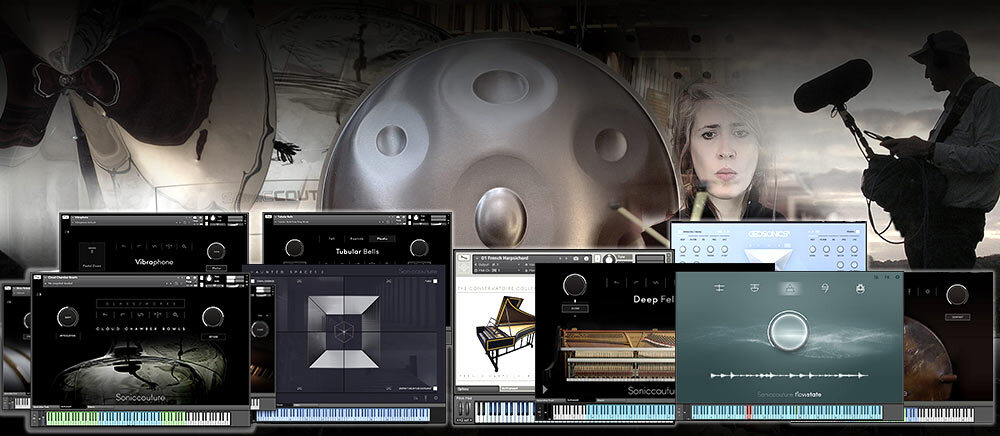Click the left knob in Tubular Bells window
1000x436 pixels.
pos(294,248)
